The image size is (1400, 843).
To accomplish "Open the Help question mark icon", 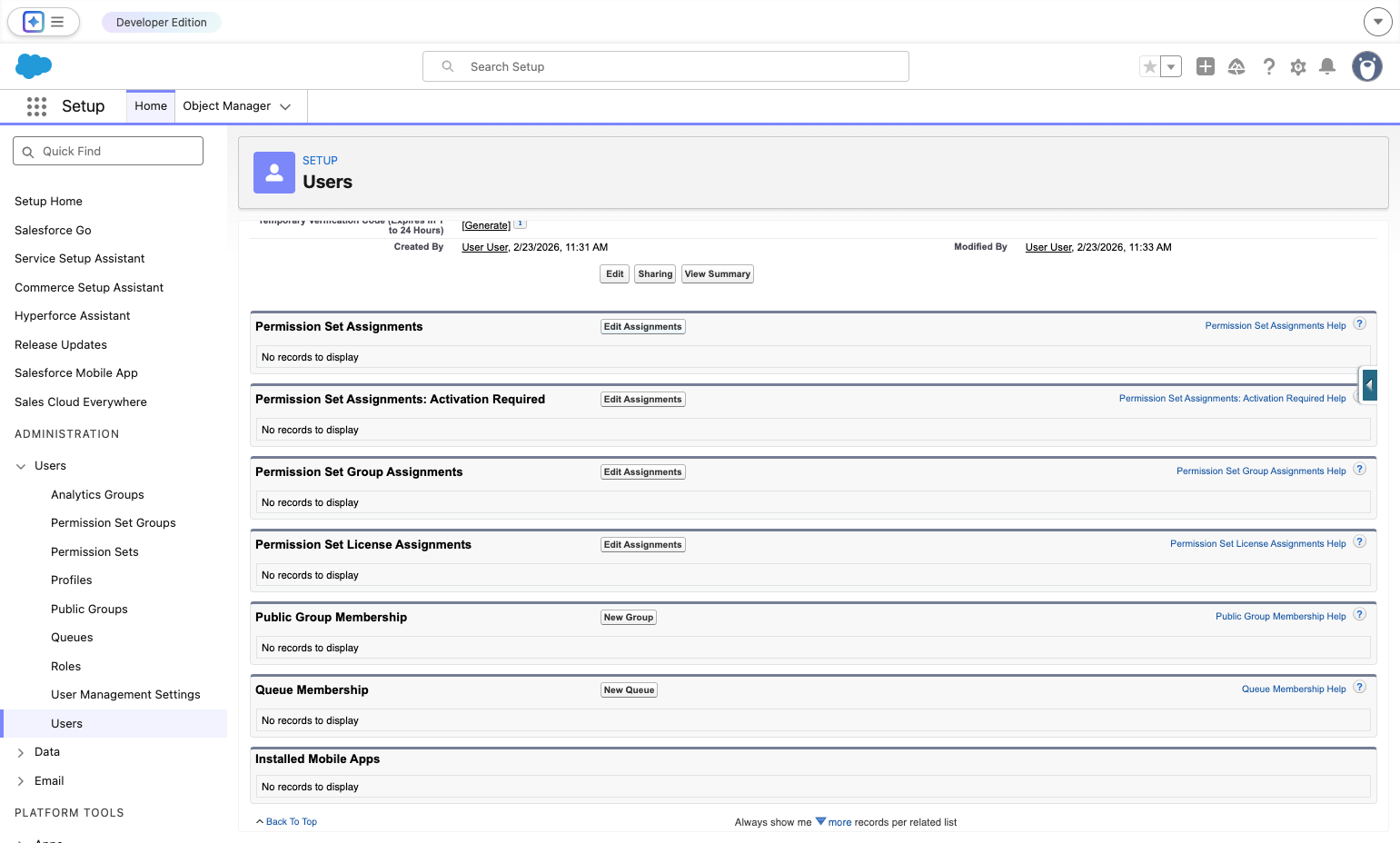I will (x=1269, y=66).
